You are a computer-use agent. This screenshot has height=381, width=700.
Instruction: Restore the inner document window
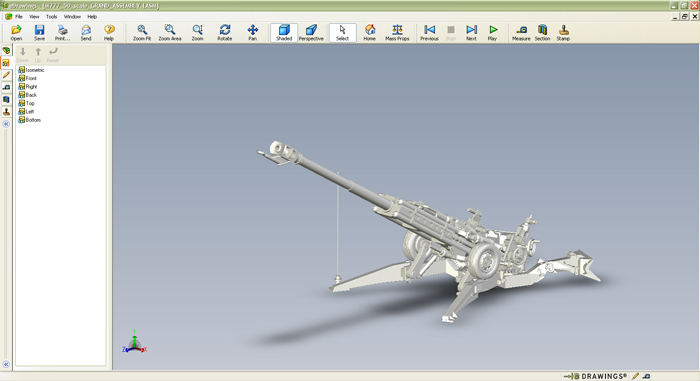(x=685, y=17)
